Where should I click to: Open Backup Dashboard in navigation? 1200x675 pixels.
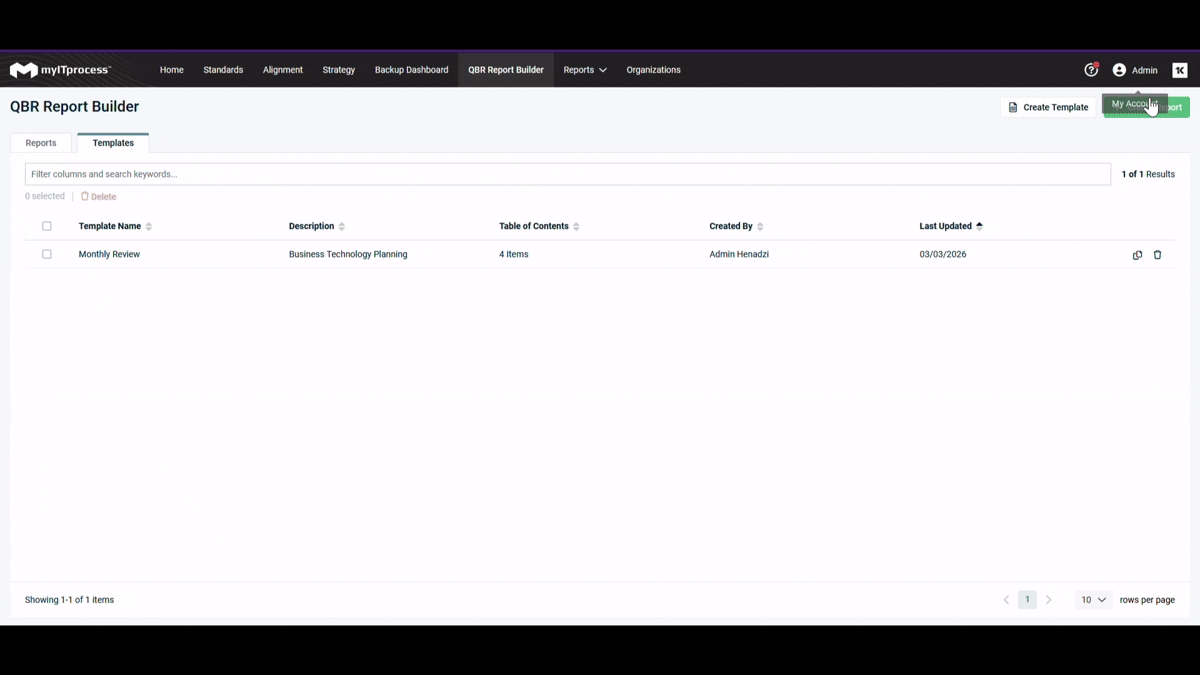(x=411, y=70)
